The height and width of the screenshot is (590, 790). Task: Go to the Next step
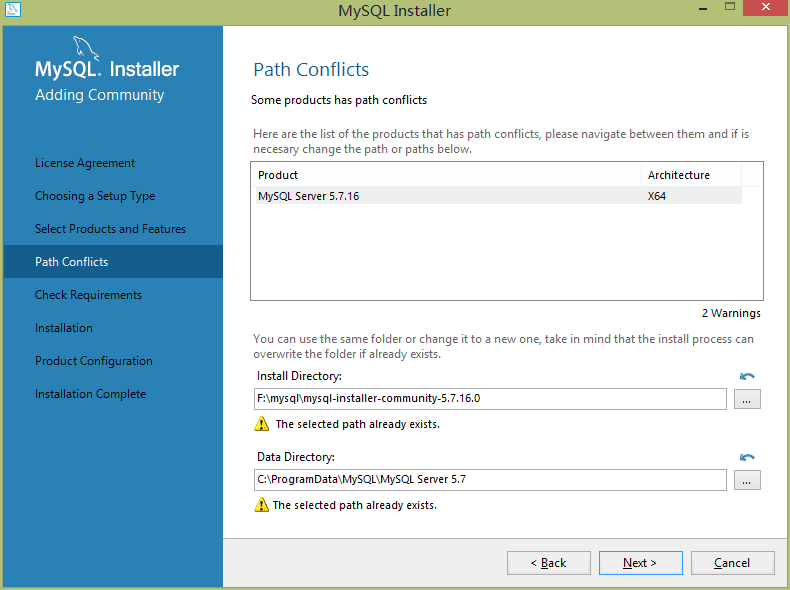point(640,563)
